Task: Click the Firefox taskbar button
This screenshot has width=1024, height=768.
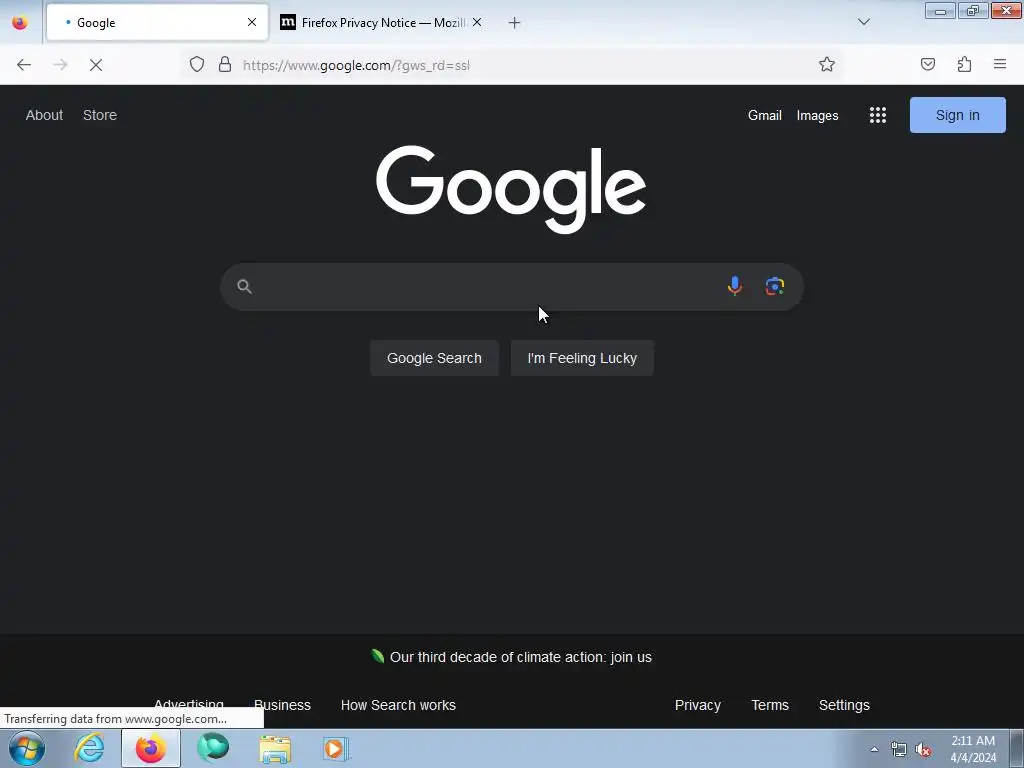Action: pos(151,748)
